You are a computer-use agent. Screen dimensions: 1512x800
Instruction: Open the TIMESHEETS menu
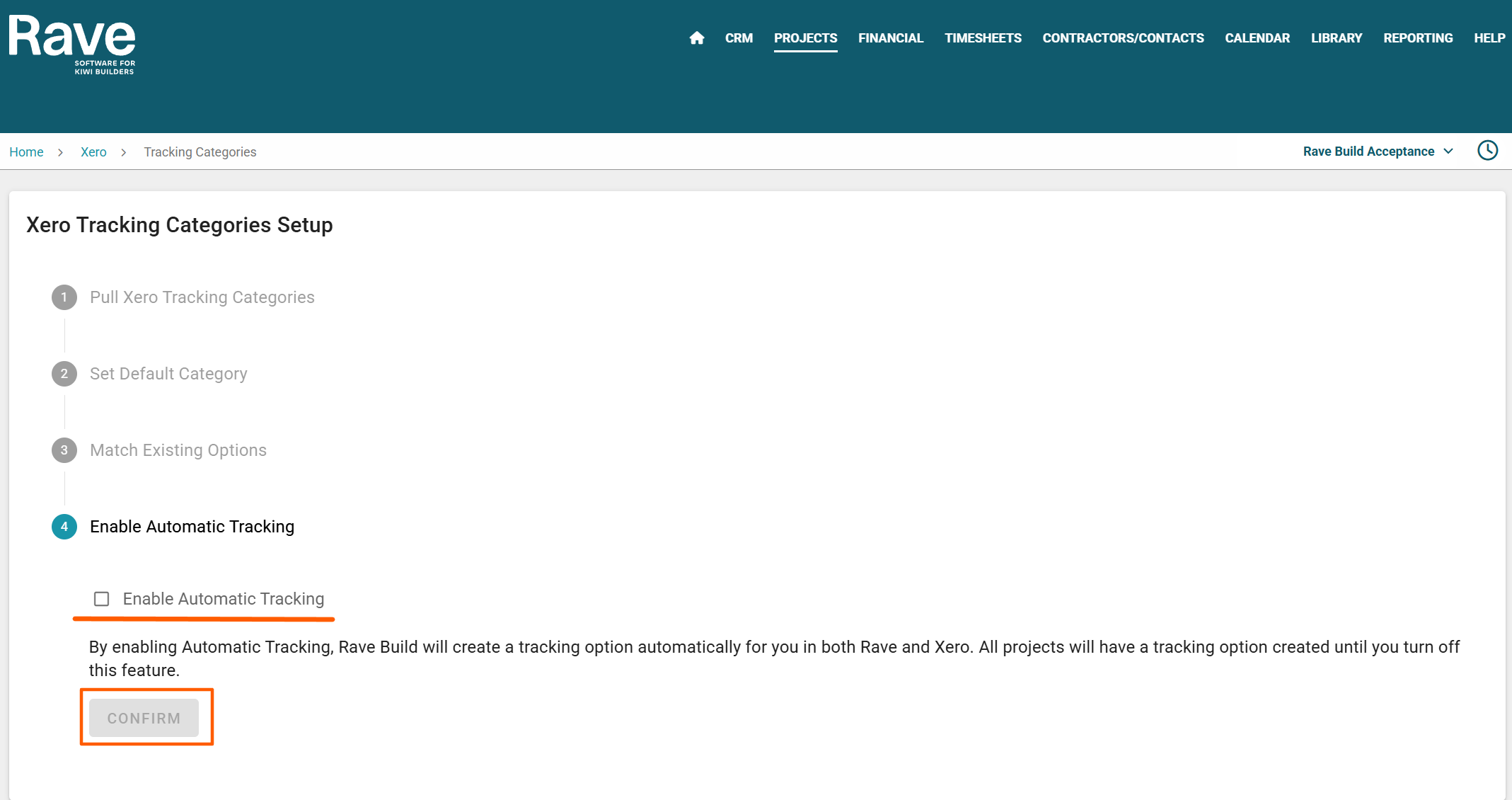coord(983,38)
